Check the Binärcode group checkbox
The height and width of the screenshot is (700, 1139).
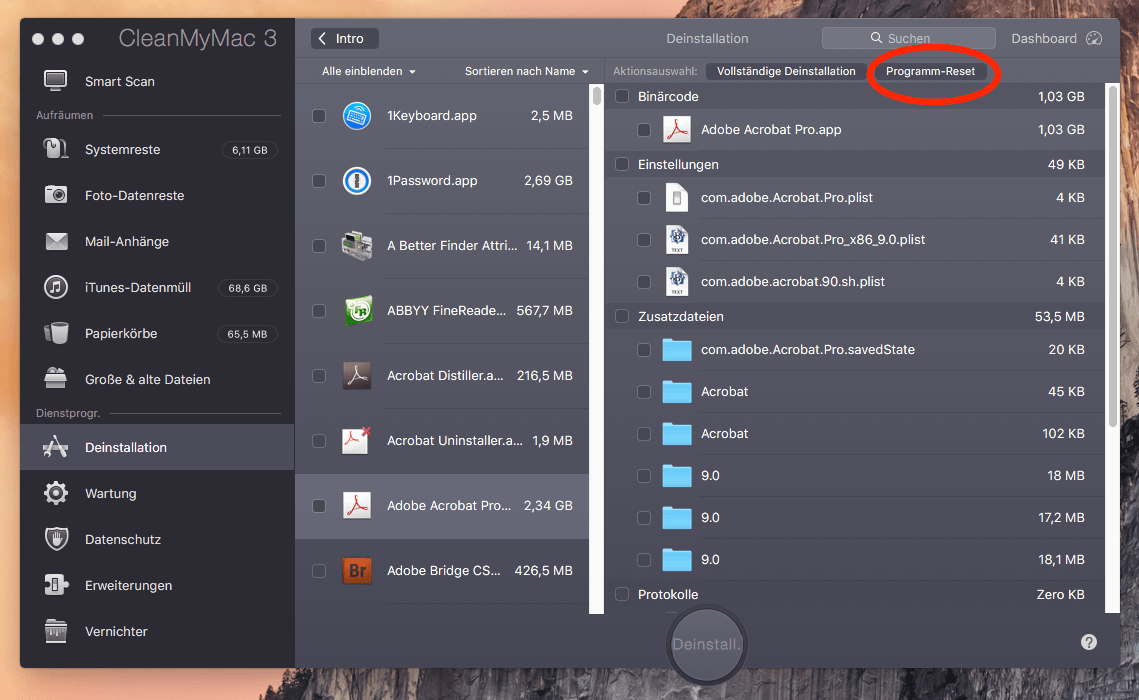point(622,96)
